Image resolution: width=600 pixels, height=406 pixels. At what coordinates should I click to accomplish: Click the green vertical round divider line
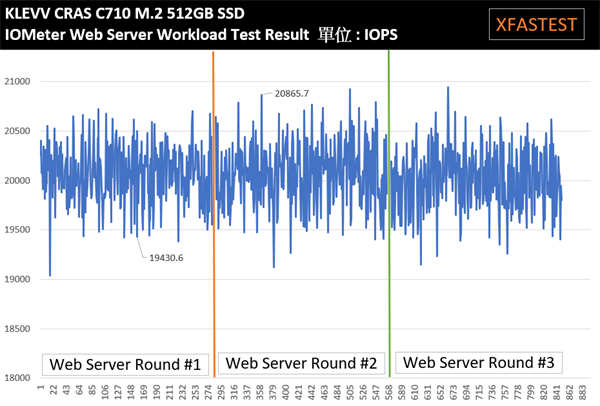389,214
